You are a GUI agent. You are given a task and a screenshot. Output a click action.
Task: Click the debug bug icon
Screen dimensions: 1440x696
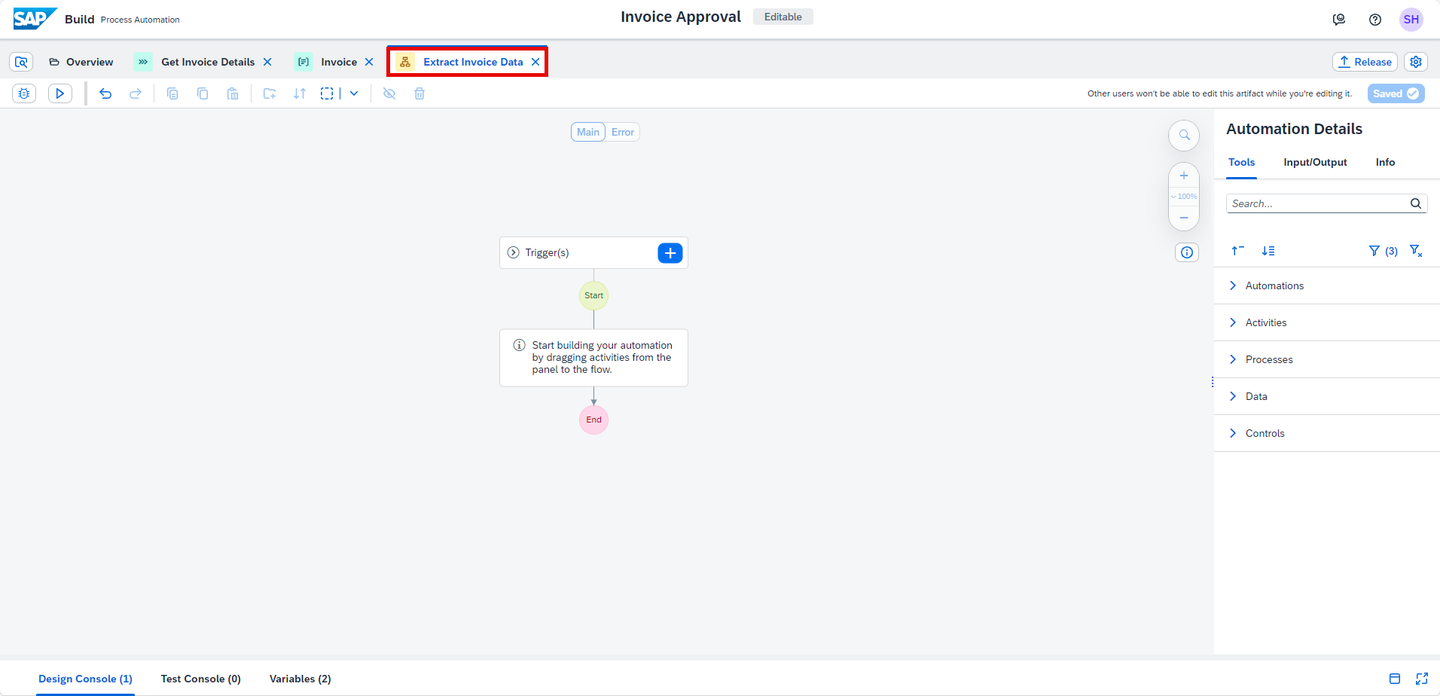[x=25, y=93]
